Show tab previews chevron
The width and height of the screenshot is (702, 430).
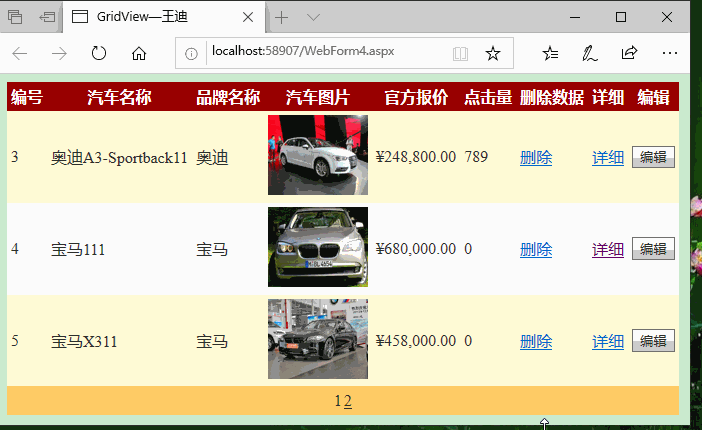(313, 17)
